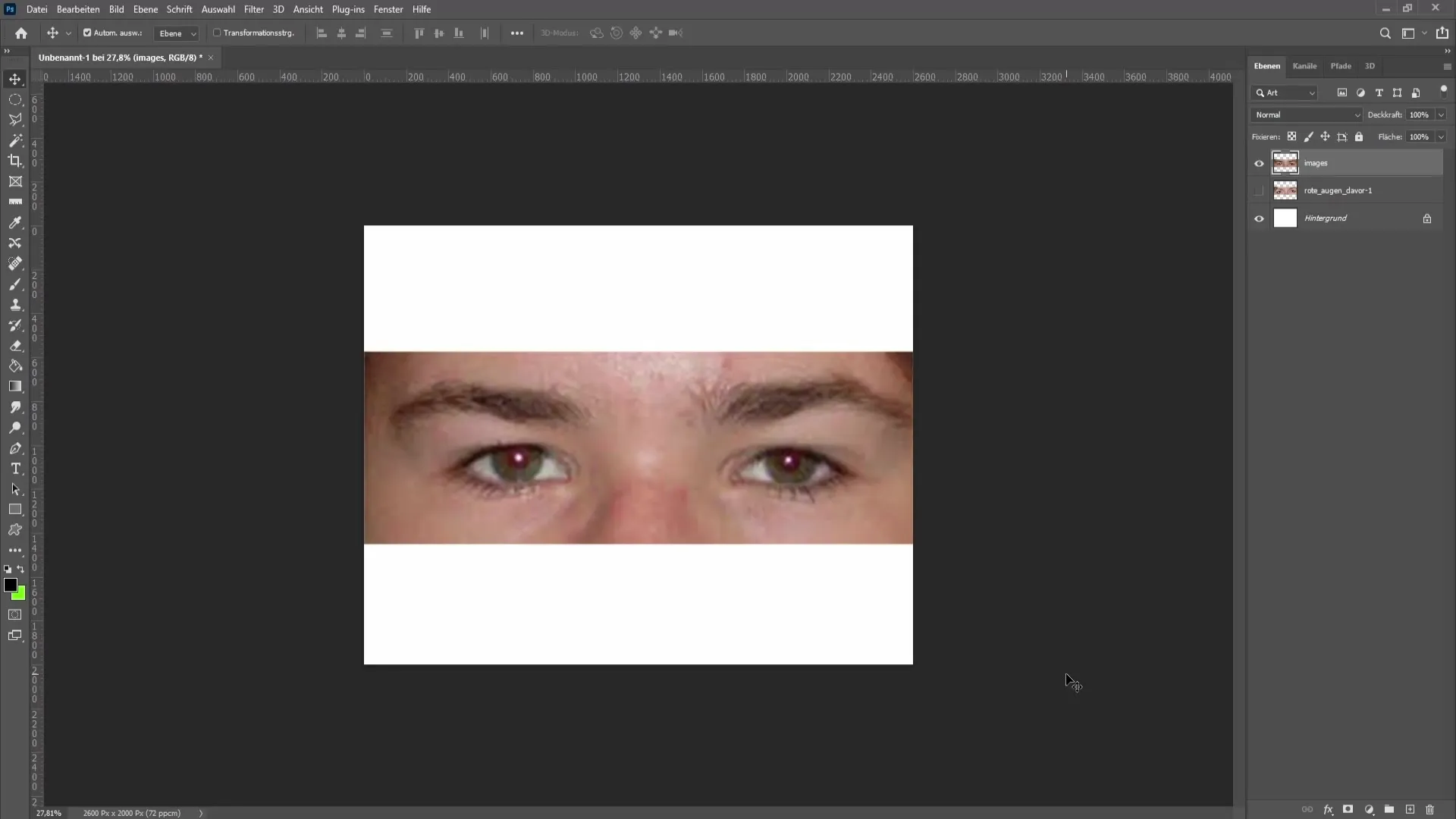The height and width of the screenshot is (819, 1456).
Task: Select the Zoom tool
Action: [15, 428]
